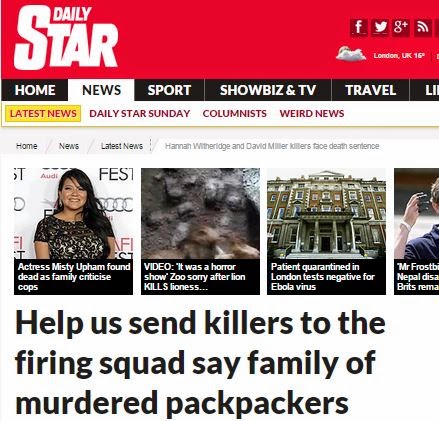Open the COLUMNISTS submenu link
Viewport: 439px width, 421px height.
coord(235,114)
